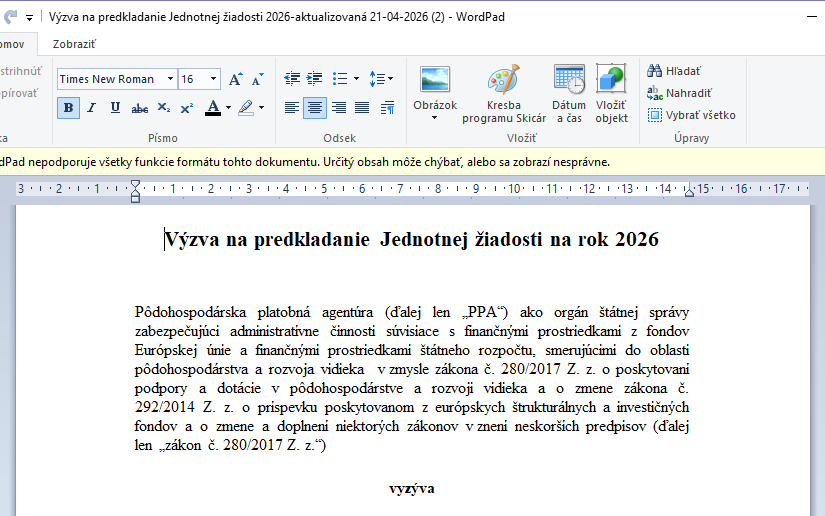Toggle bold formatting button
This screenshot has height=516, width=825.
68,108
